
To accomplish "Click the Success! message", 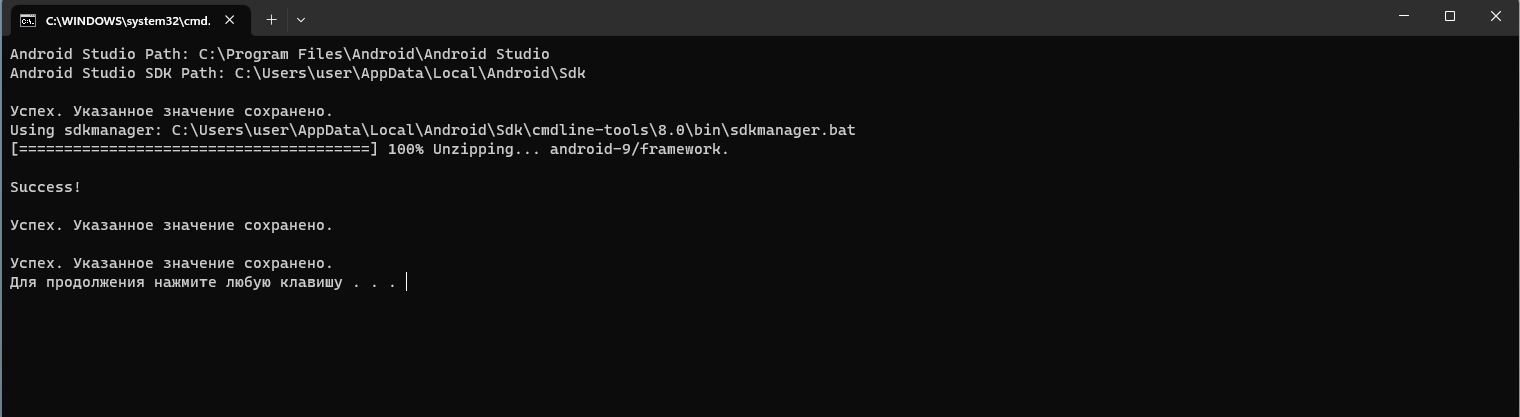I will 45,187.
